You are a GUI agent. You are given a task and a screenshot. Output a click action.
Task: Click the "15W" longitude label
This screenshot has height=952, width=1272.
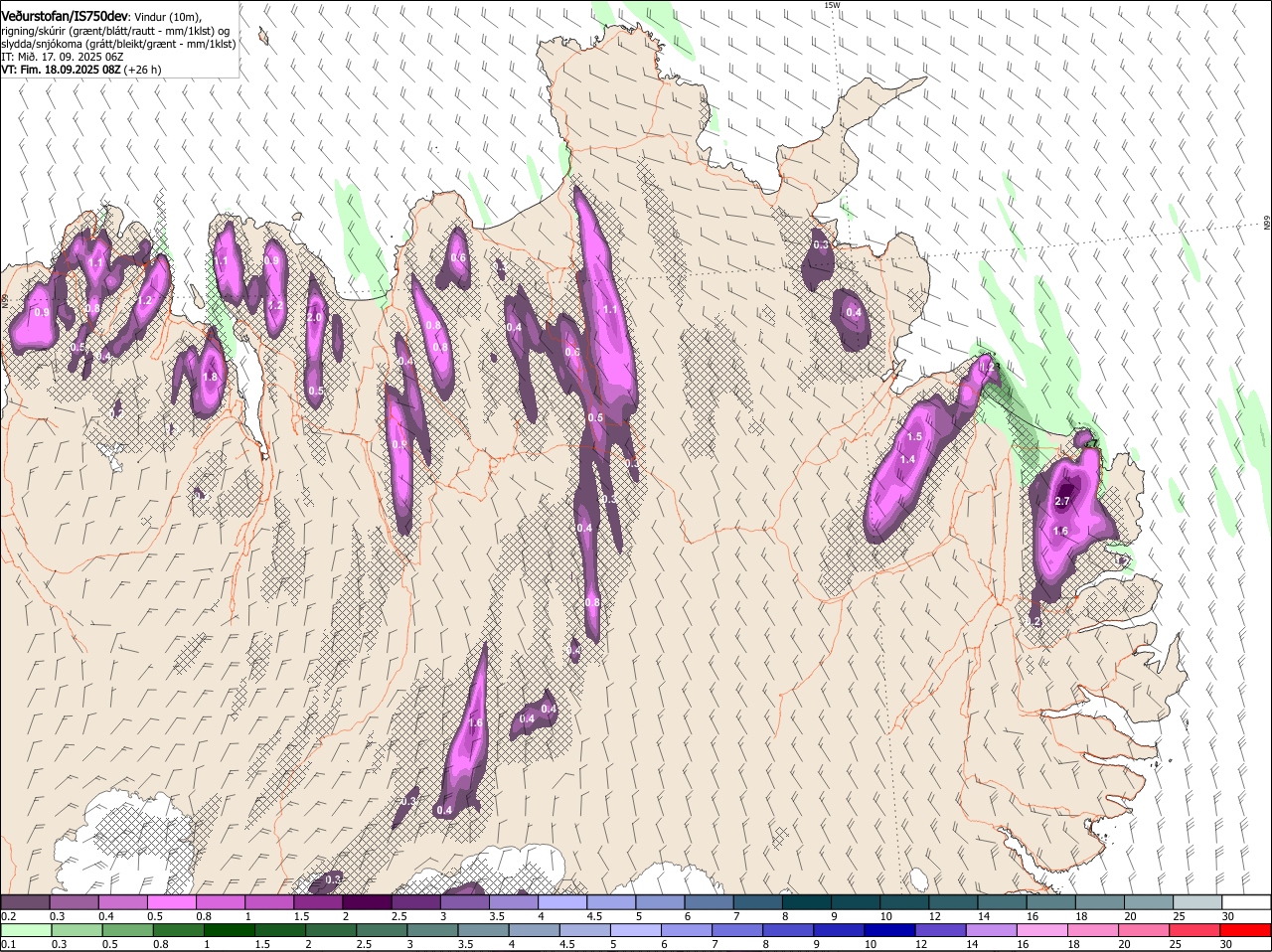pyautogui.click(x=833, y=5)
